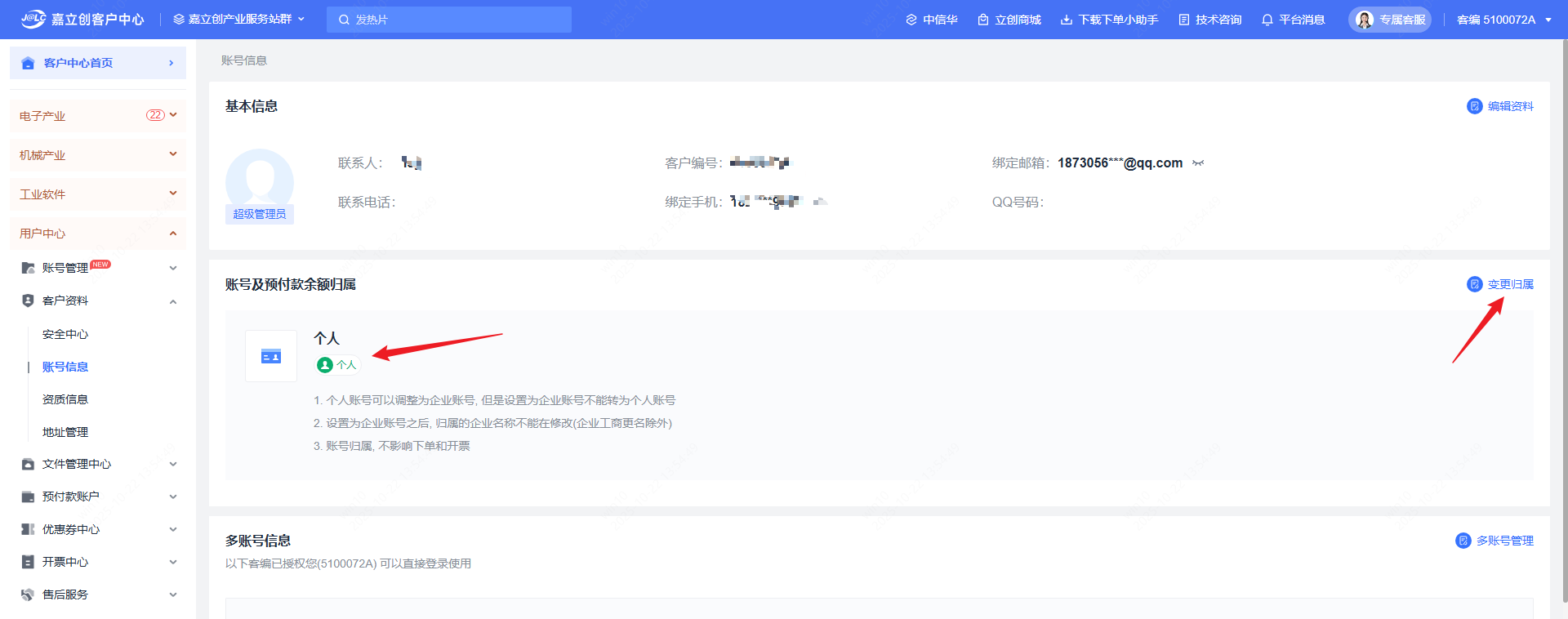The image size is (1568, 619).
Task: Click the 22 badge on 电子产业
Action: point(155,115)
